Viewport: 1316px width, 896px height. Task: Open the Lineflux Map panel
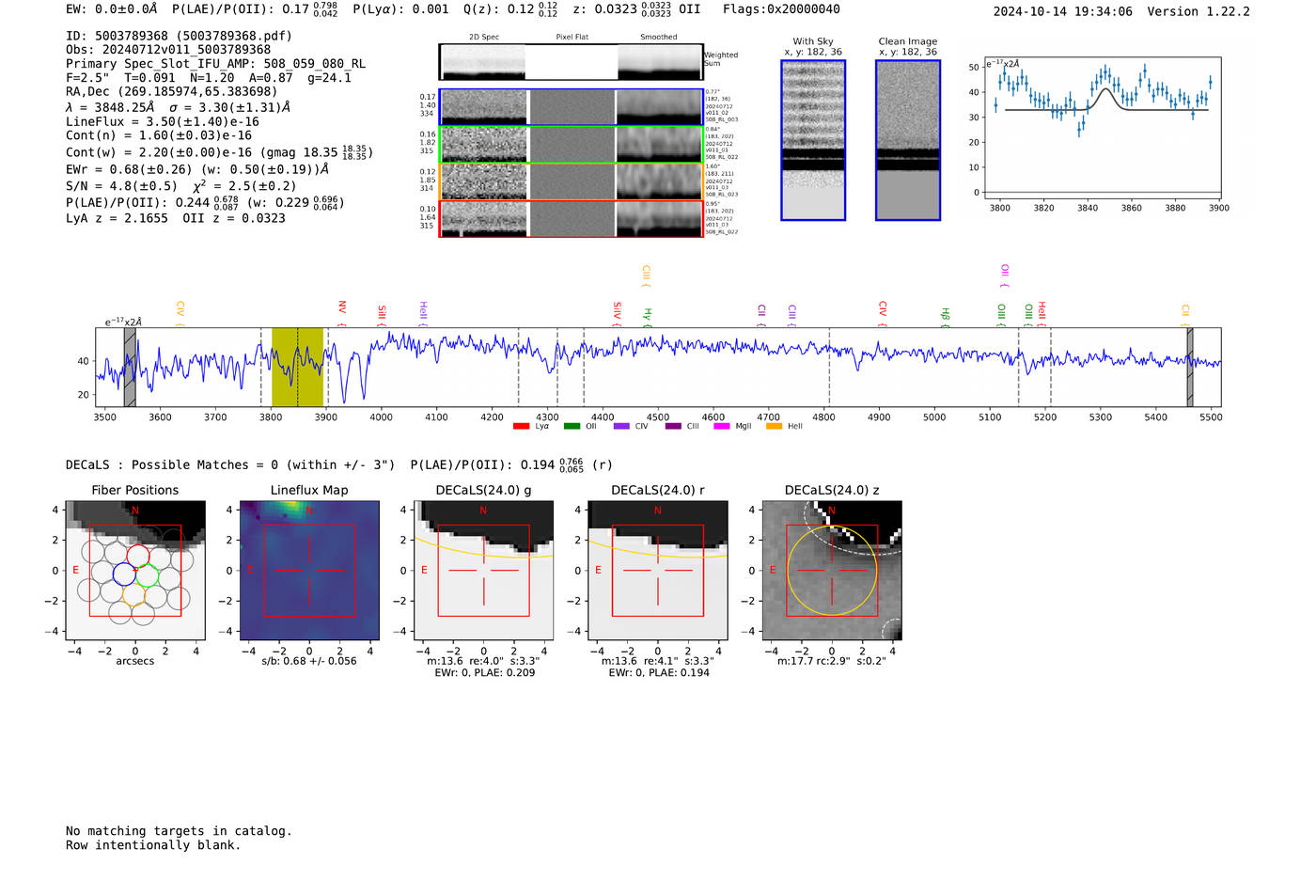(x=309, y=571)
